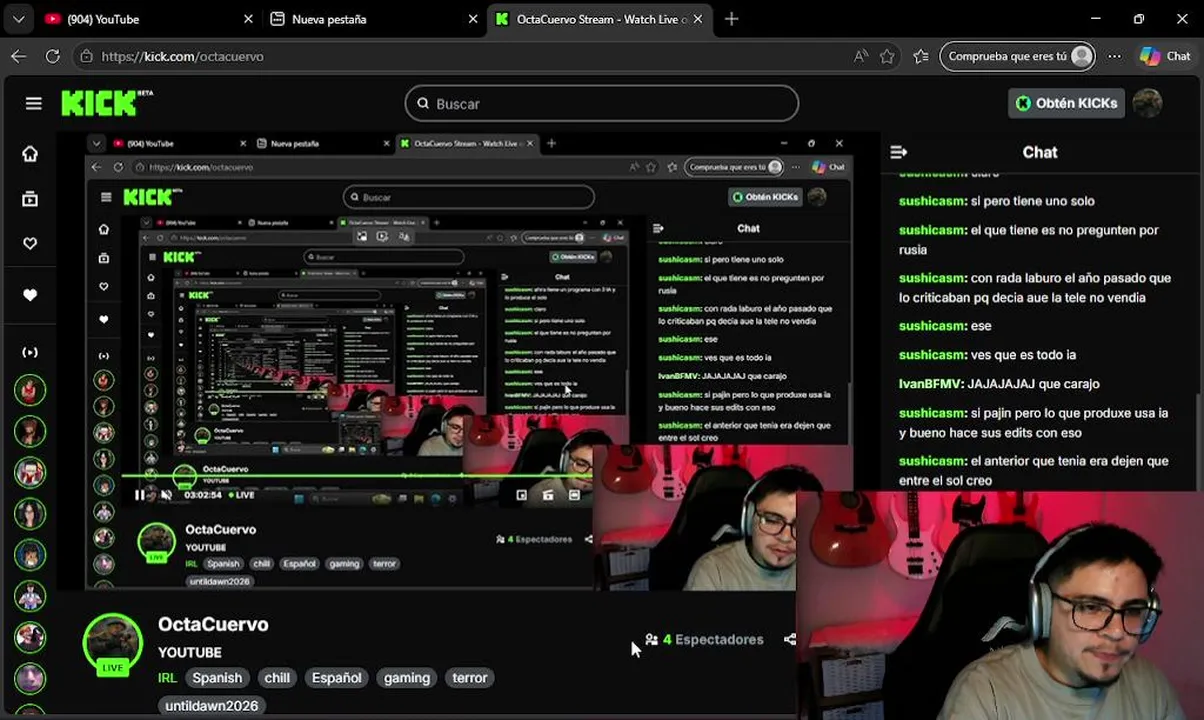
Task: Select the gaming tag
Action: [x=407, y=678]
